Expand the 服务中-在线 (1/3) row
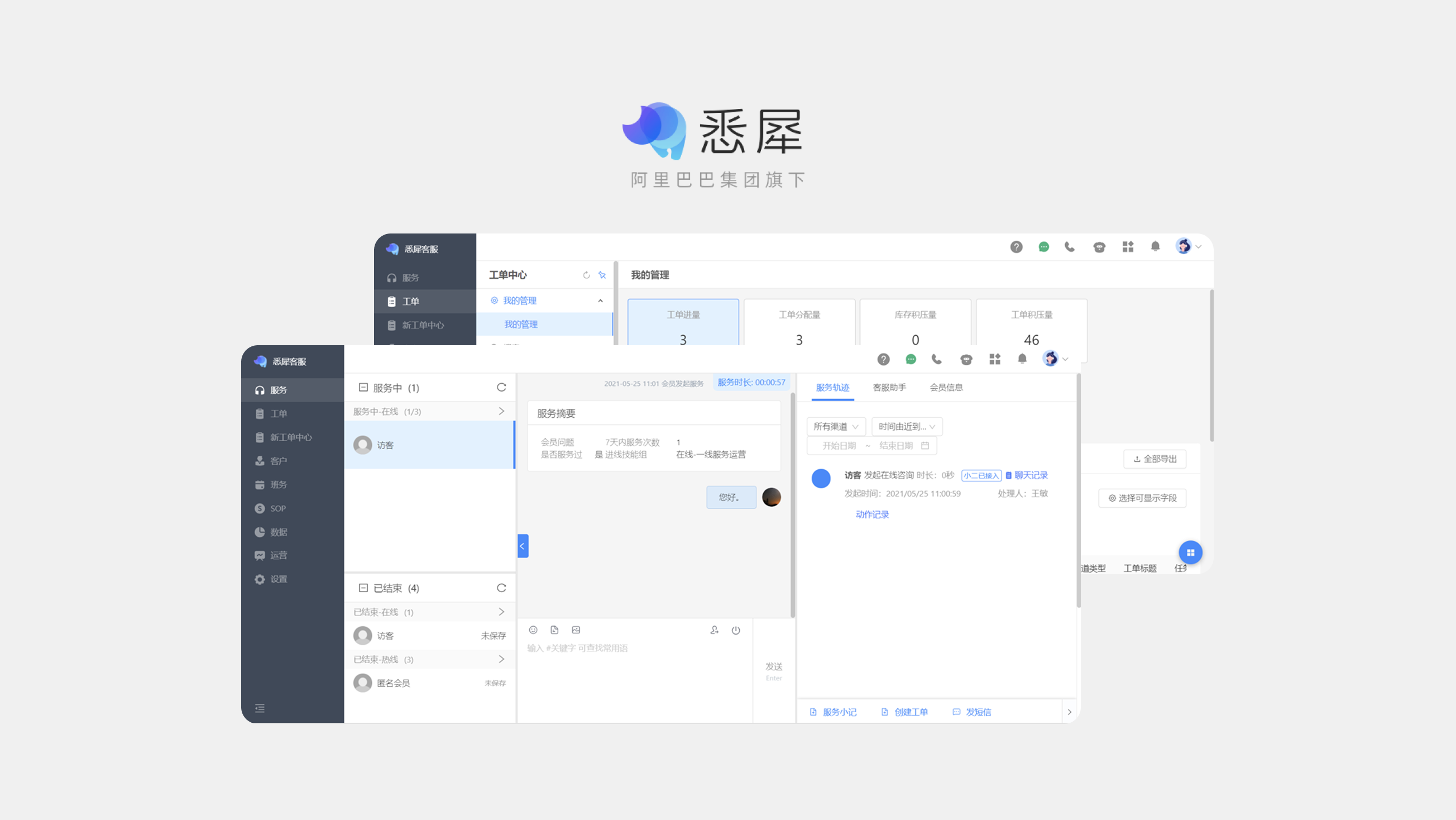The width and height of the screenshot is (1456, 820). pyautogui.click(x=501, y=411)
